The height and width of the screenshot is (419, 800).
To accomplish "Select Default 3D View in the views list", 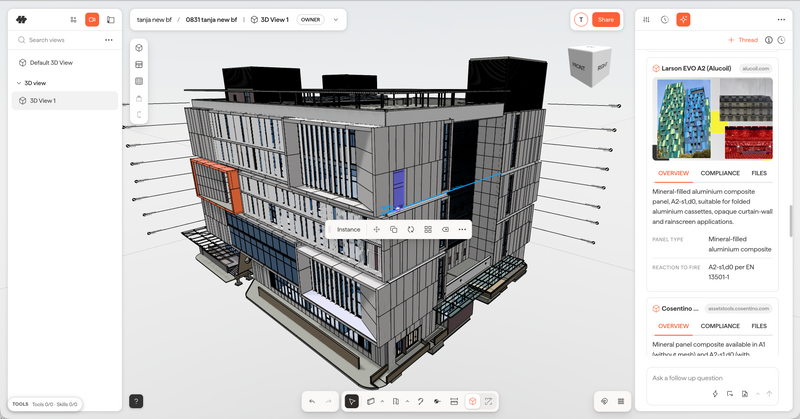I will click(65, 63).
